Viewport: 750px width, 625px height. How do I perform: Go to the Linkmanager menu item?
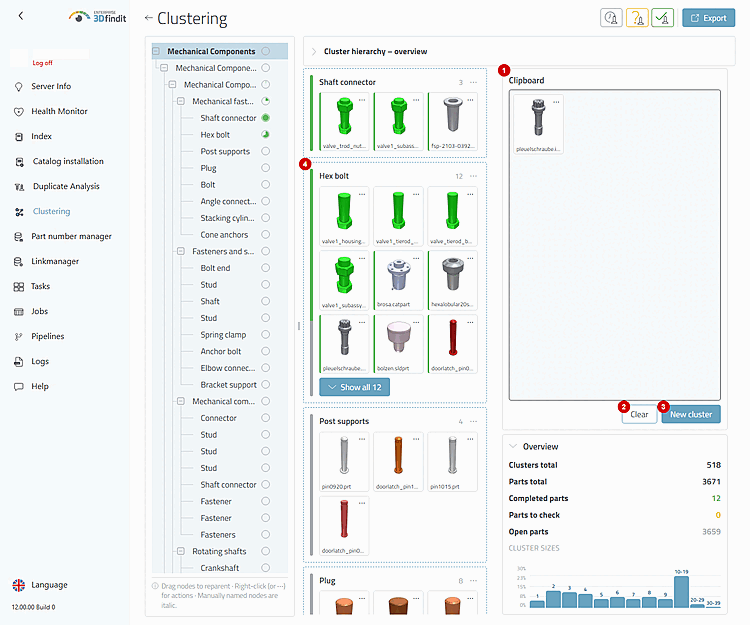point(55,262)
